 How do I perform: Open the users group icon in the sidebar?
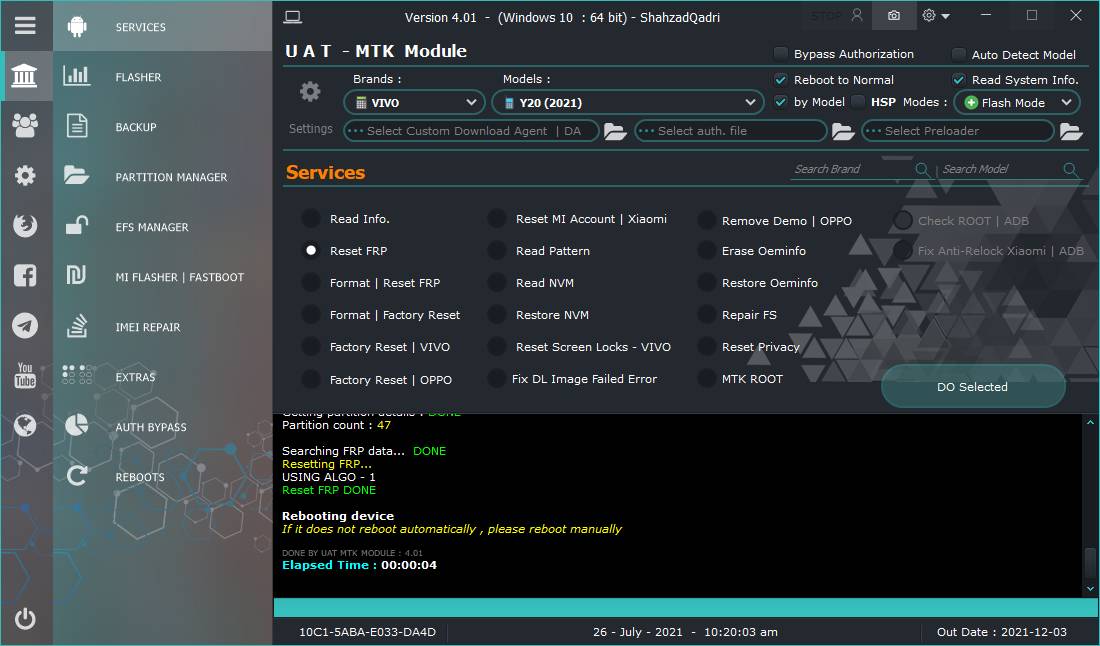[x=25, y=126]
